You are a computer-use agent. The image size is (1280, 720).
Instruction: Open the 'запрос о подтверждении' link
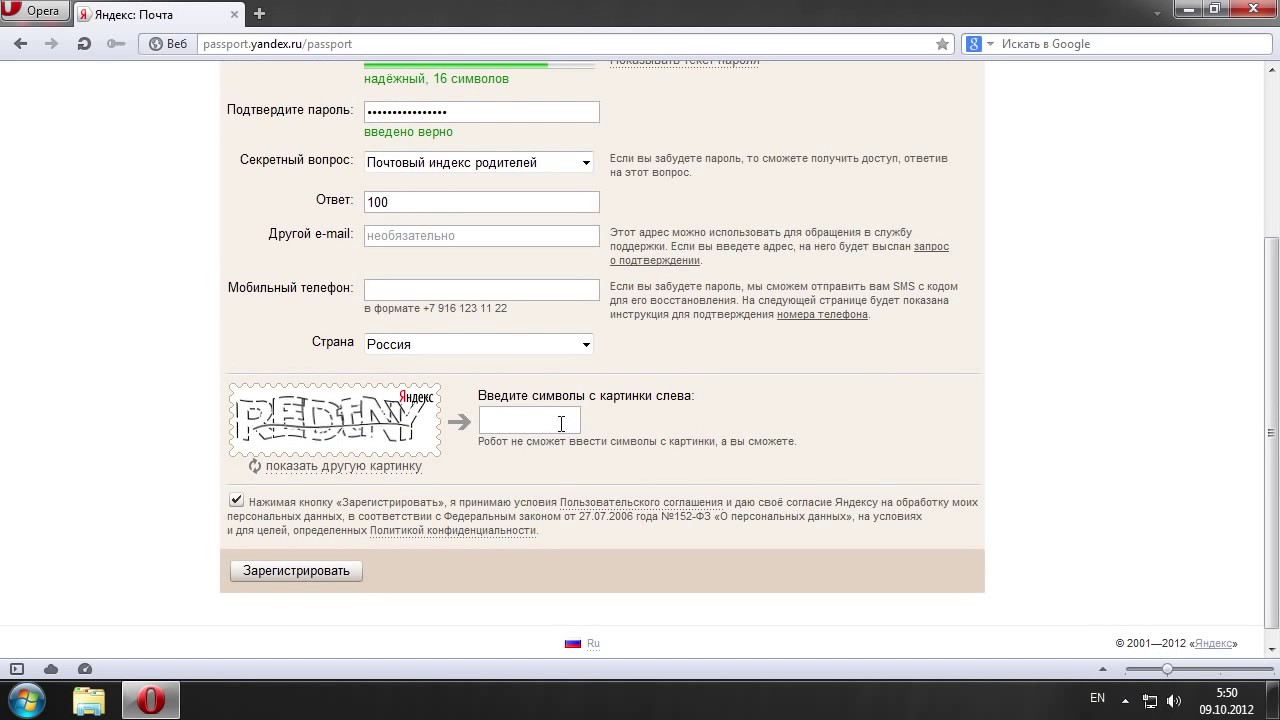pos(780,253)
